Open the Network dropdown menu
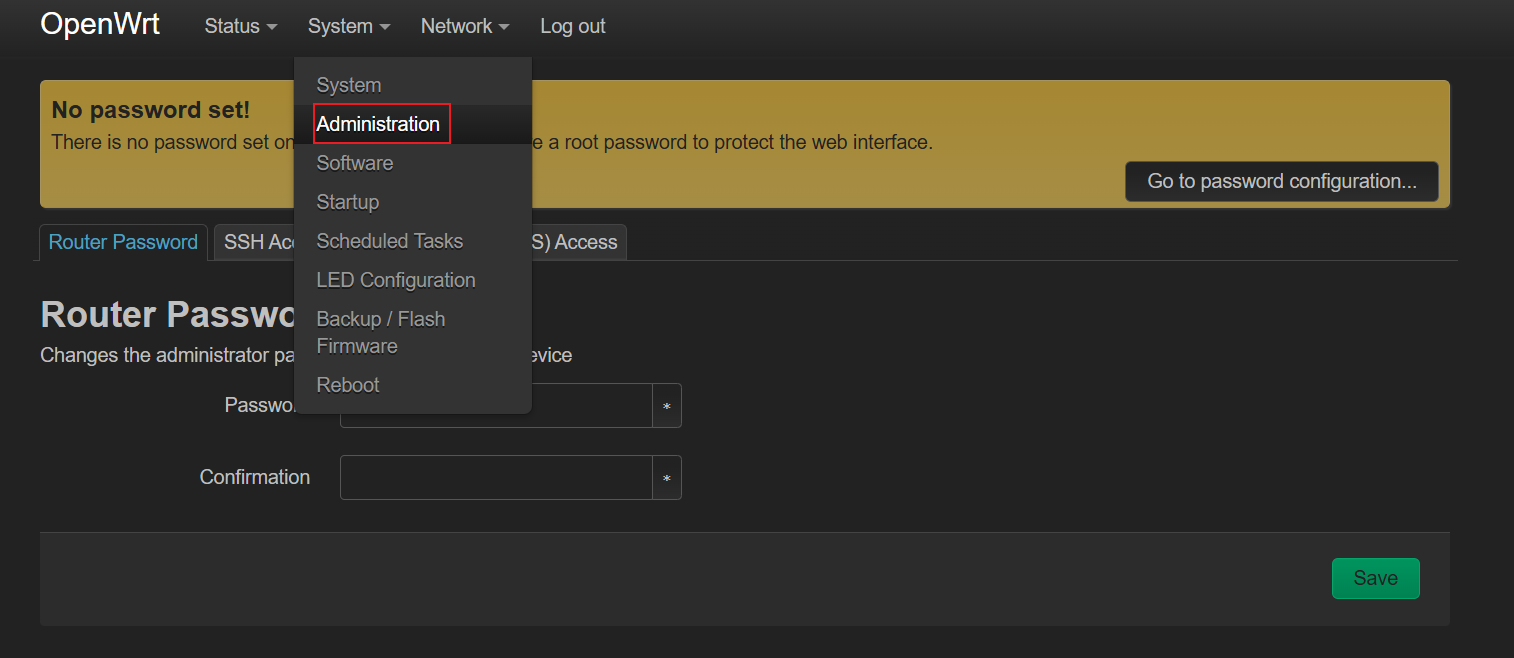 (x=465, y=27)
